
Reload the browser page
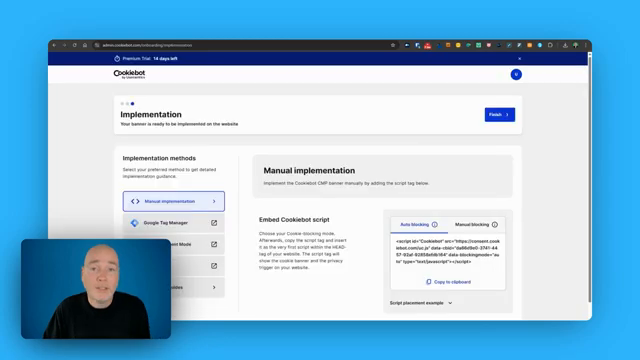(x=75, y=45)
